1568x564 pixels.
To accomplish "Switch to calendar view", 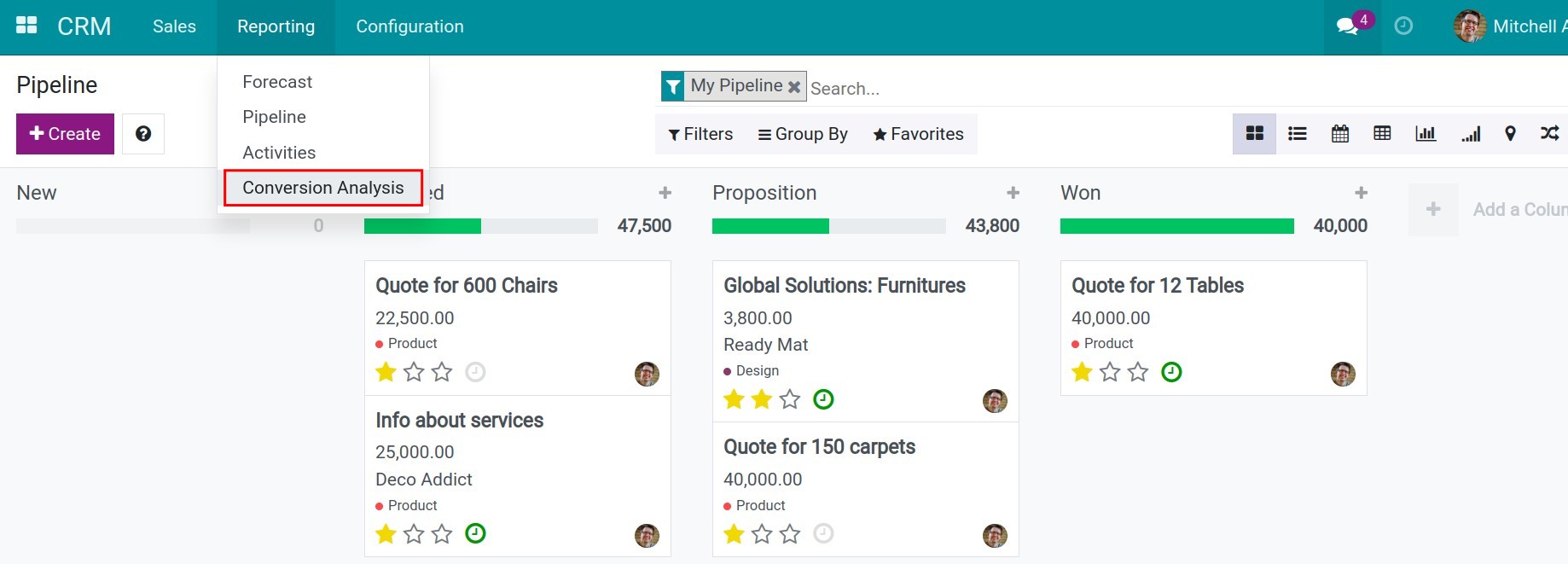I will tap(1339, 134).
